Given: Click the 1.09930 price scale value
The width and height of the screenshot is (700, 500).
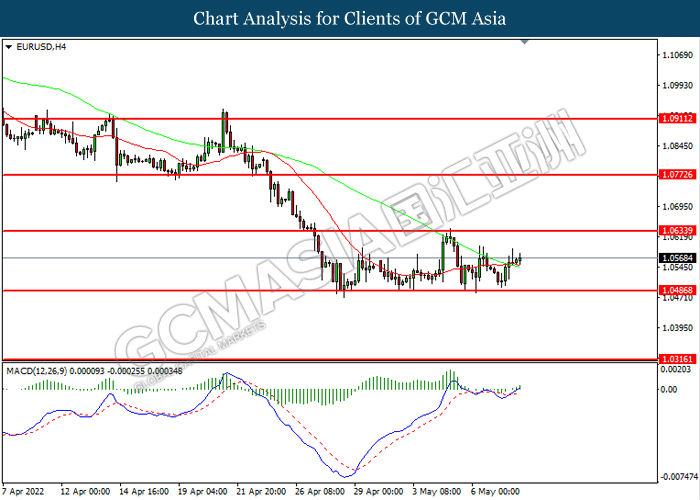Looking at the screenshot, I should [x=678, y=85].
